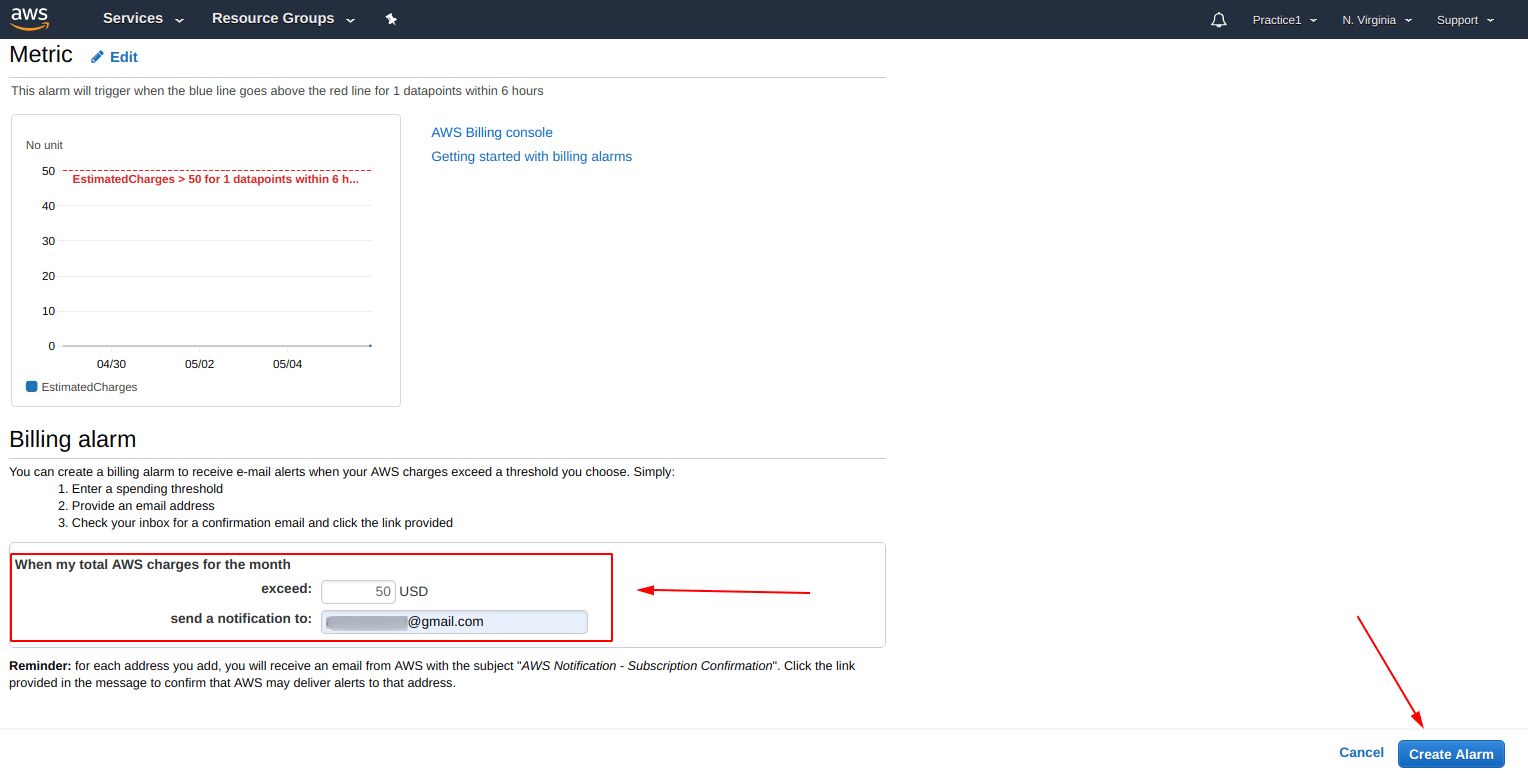Focus the notification email address field
1528x774 pixels.
pyautogui.click(x=454, y=622)
